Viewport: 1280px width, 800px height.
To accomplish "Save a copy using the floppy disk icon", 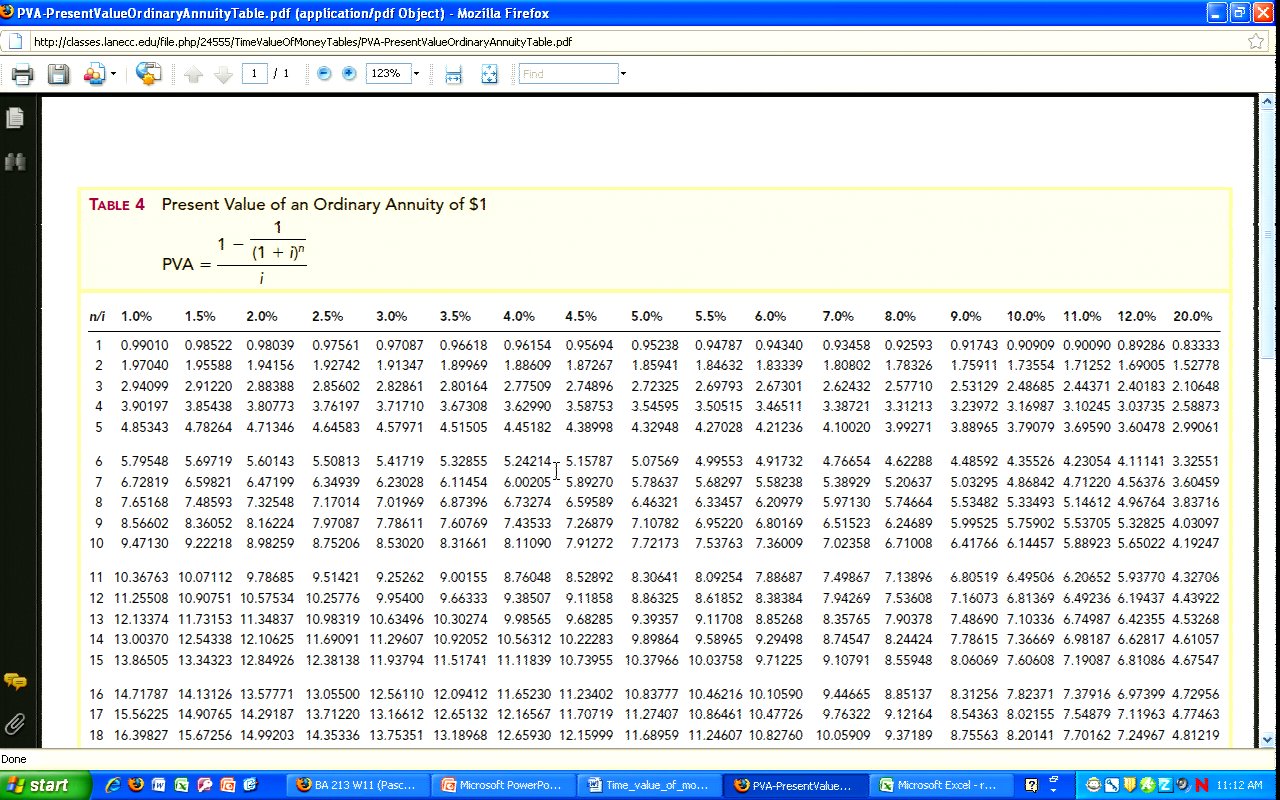I will tap(58, 74).
